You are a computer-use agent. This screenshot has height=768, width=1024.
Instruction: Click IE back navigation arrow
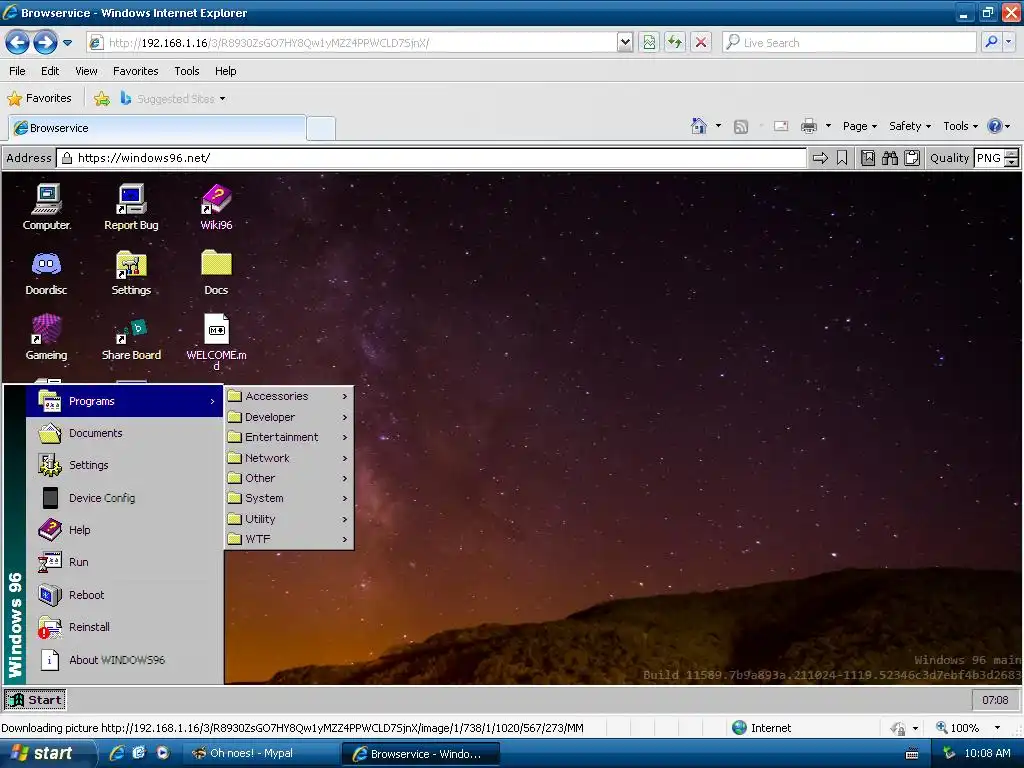[18, 43]
